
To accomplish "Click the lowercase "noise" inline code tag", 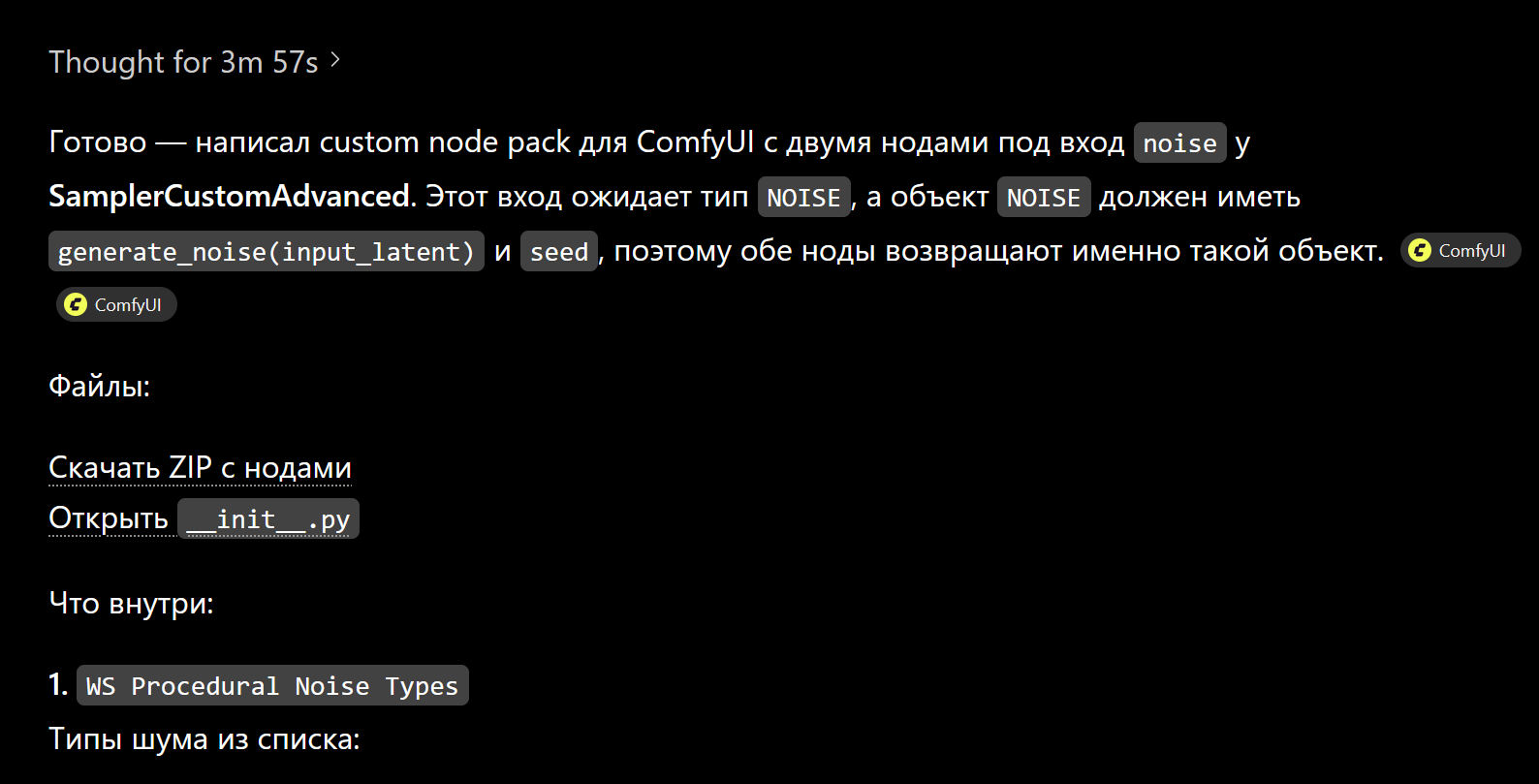I will pos(1179,142).
